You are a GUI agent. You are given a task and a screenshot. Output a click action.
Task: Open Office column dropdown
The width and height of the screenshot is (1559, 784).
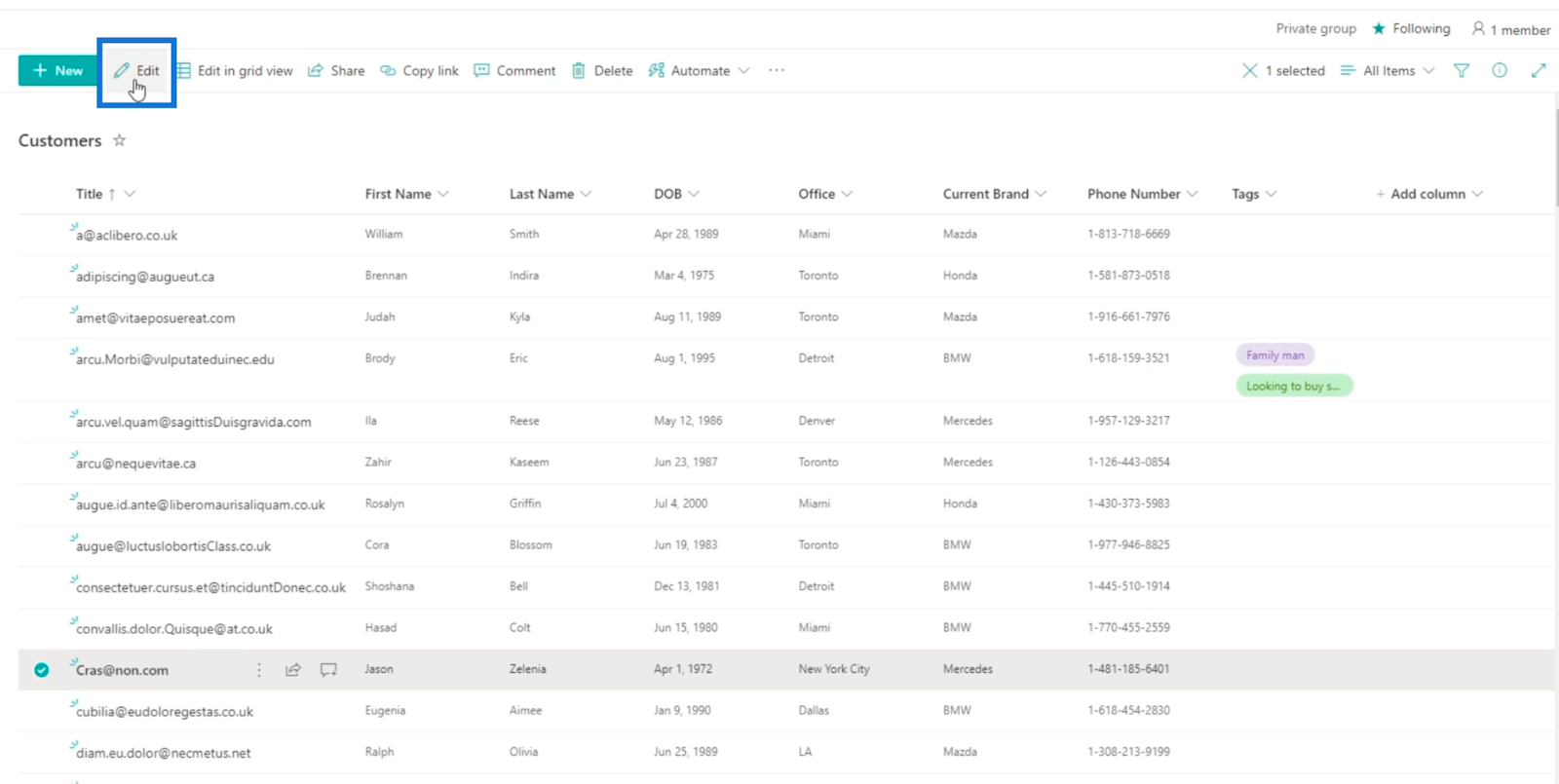(847, 194)
